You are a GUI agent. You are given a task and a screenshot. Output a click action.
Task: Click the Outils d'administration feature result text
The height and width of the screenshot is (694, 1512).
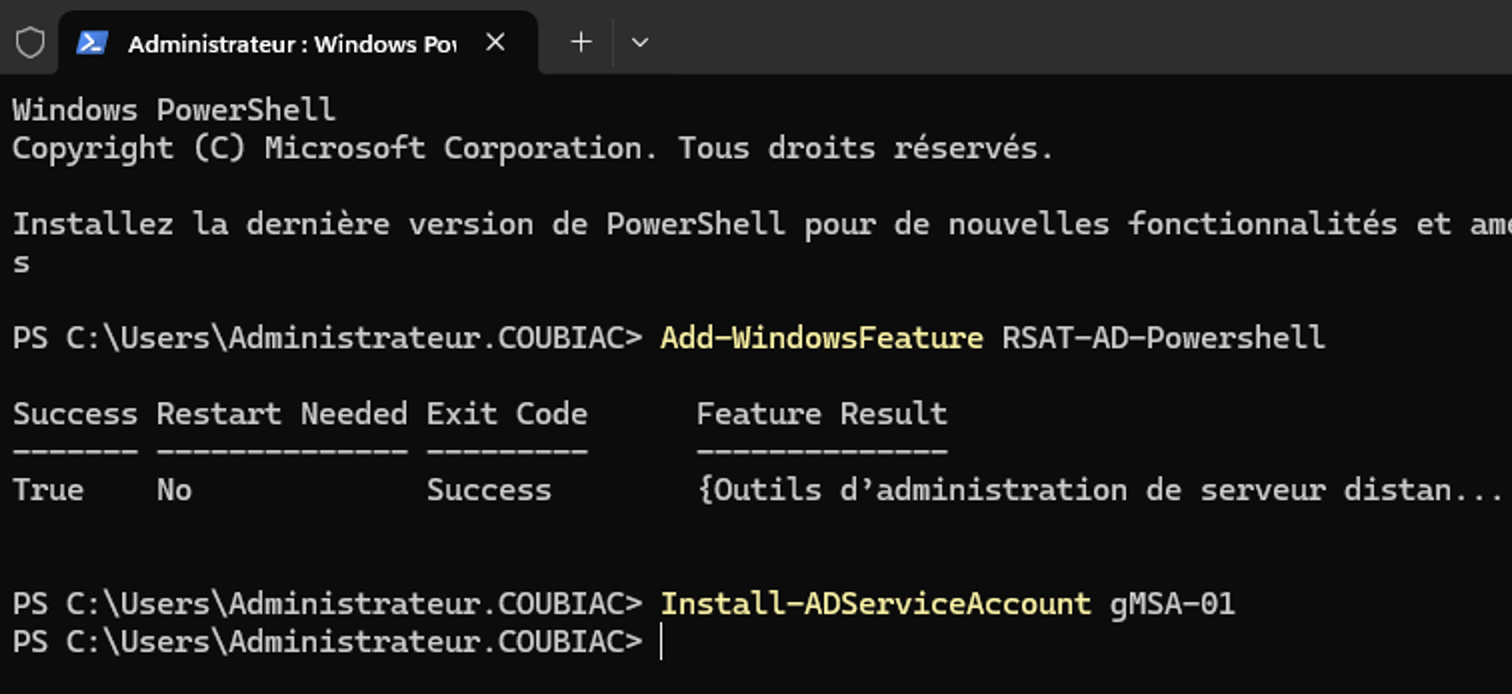tap(1098, 490)
